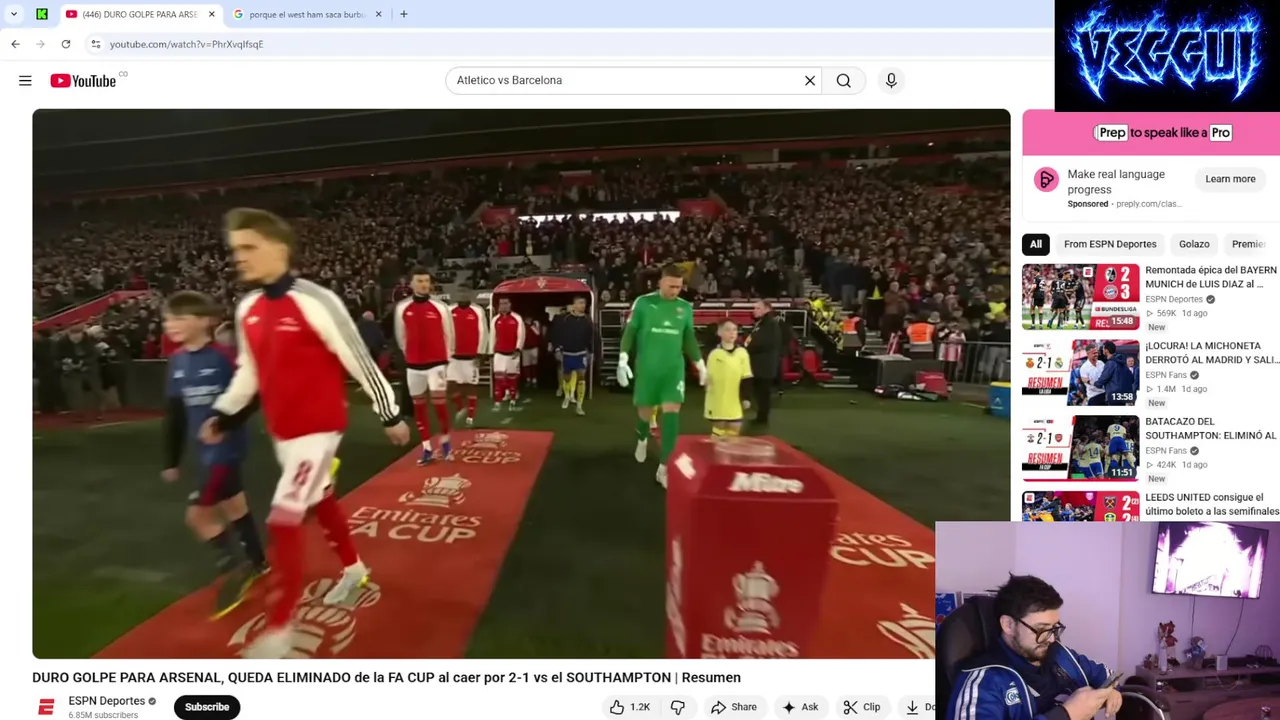Clear the search box with the X
Screen dimensions: 1280x720
pyautogui.click(x=810, y=81)
